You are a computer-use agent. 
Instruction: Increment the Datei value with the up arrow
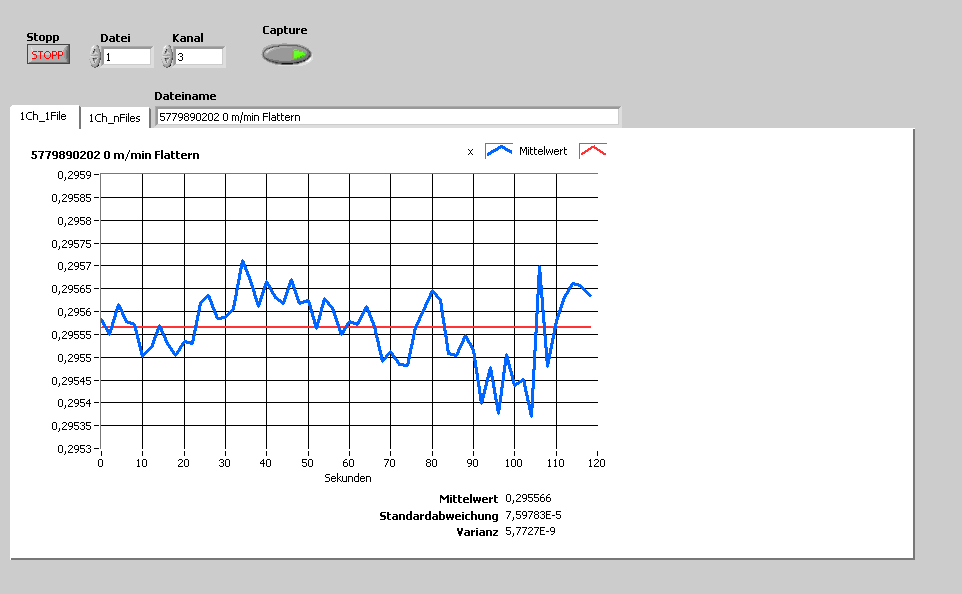95,52
